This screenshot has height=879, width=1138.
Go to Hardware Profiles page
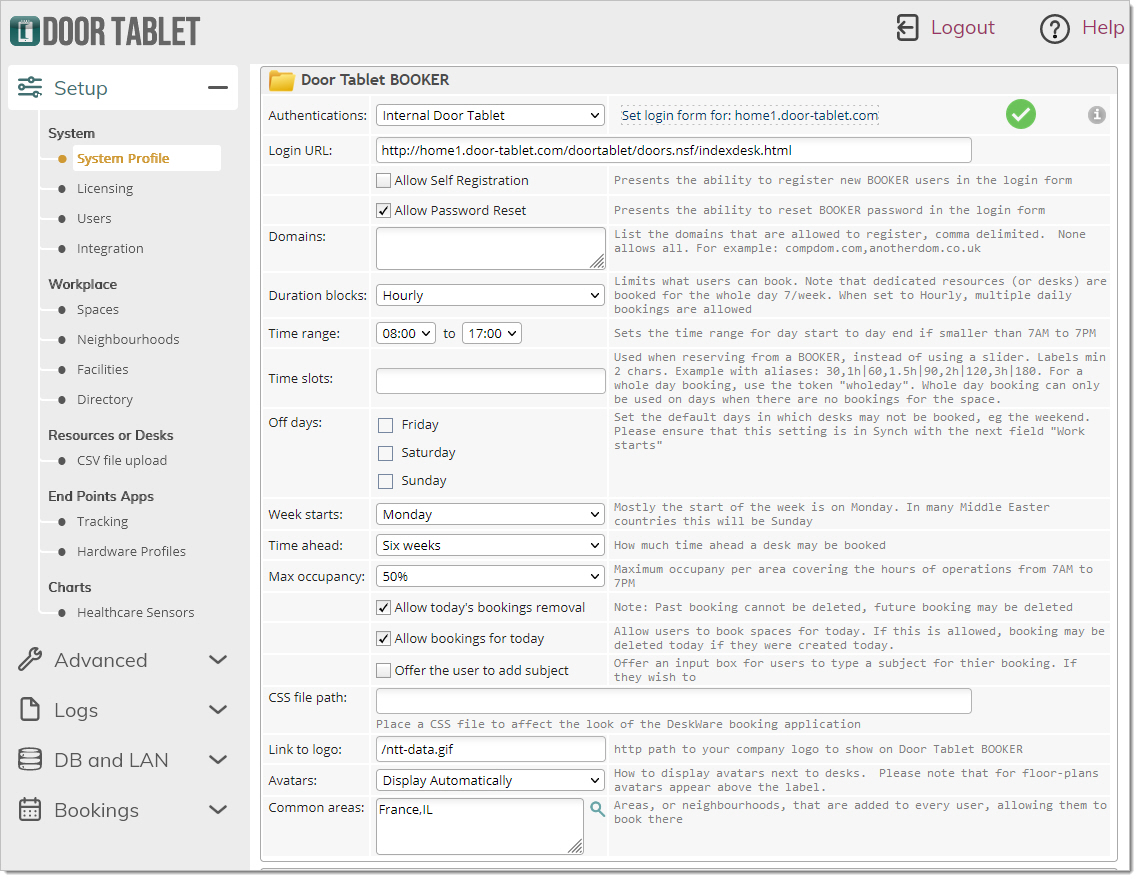coord(131,552)
